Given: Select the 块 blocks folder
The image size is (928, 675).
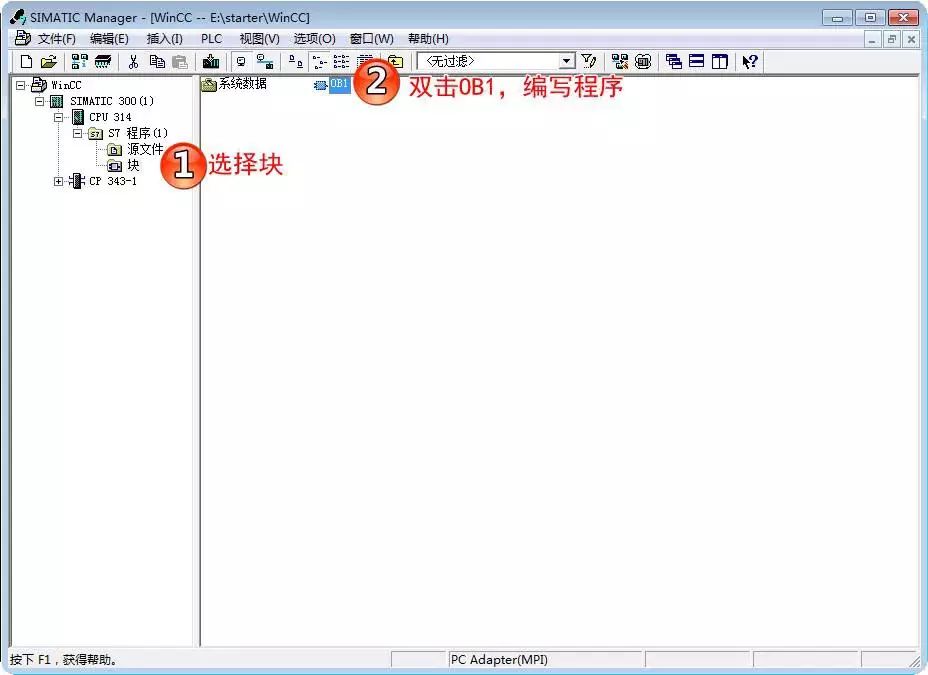Looking at the screenshot, I should click(133, 165).
